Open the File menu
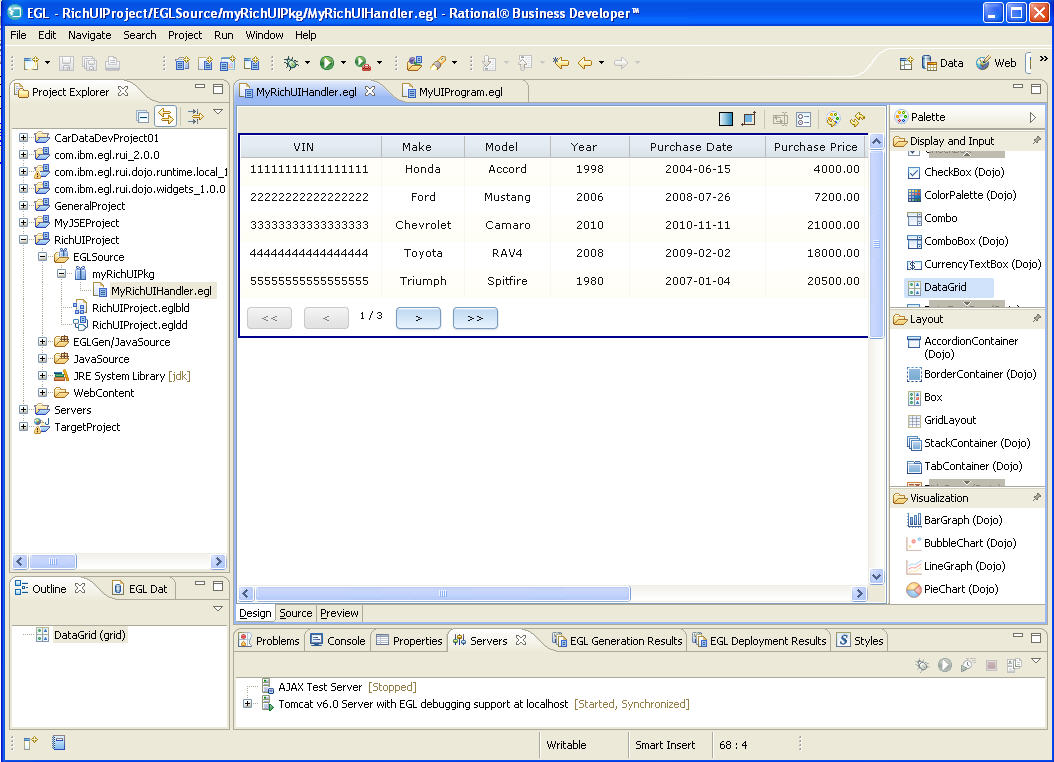Image resolution: width=1054 pixels, height=762 pixels. point(18,35)
